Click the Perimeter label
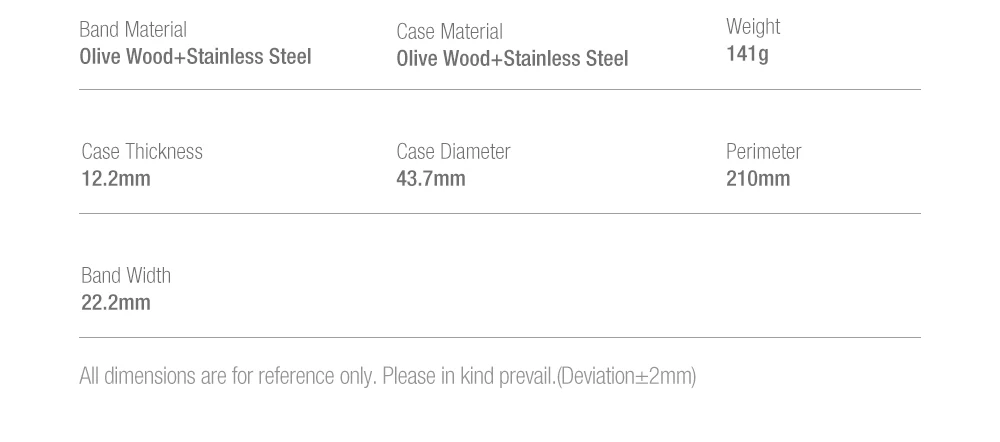 tap(763, 152)
